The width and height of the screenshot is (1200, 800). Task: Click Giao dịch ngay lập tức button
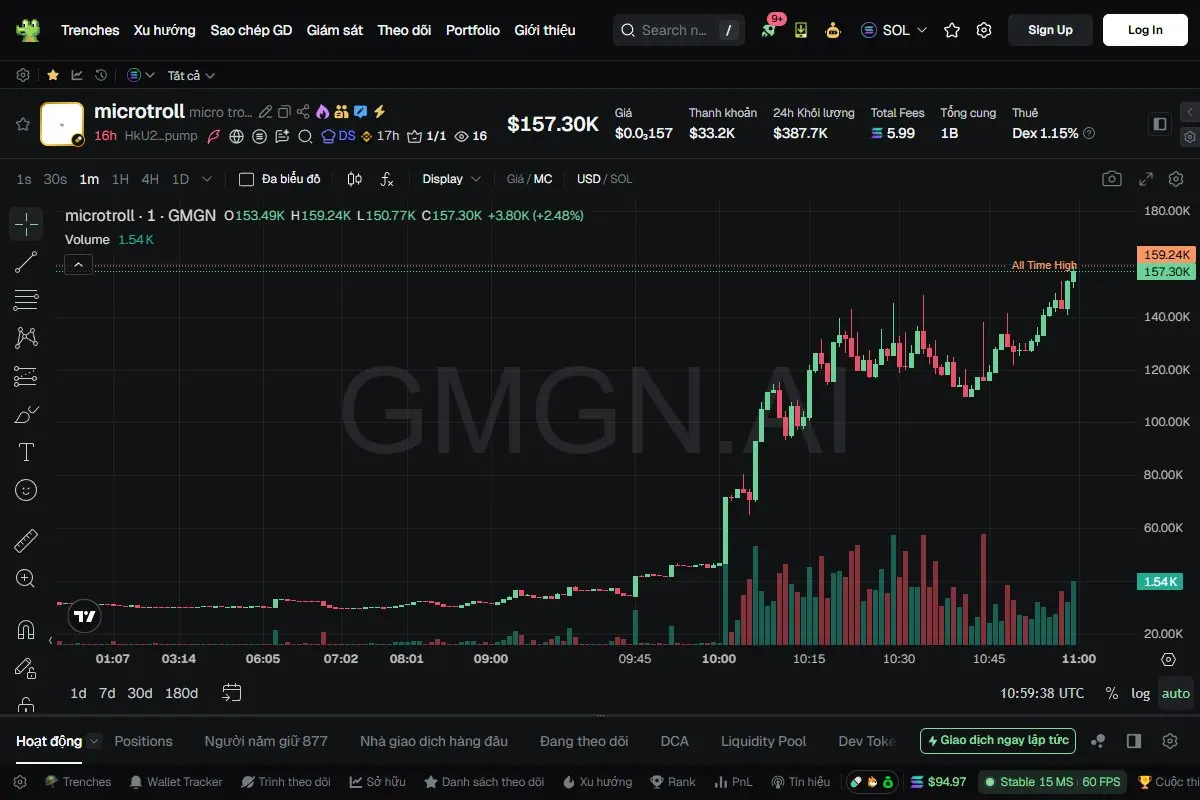[x=998, y=741]
